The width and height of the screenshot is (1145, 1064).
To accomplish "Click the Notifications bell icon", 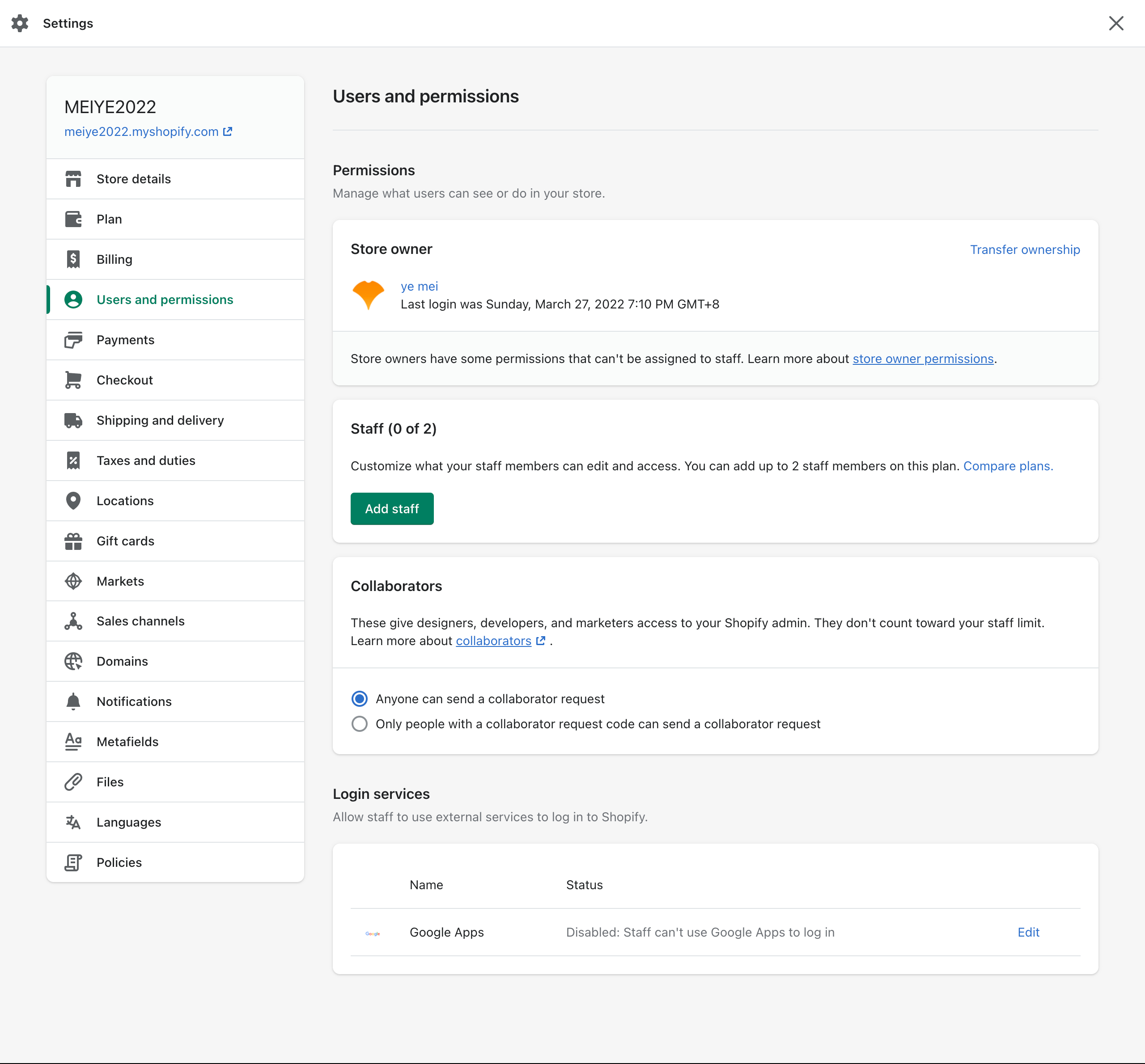I will pos(73,702).
